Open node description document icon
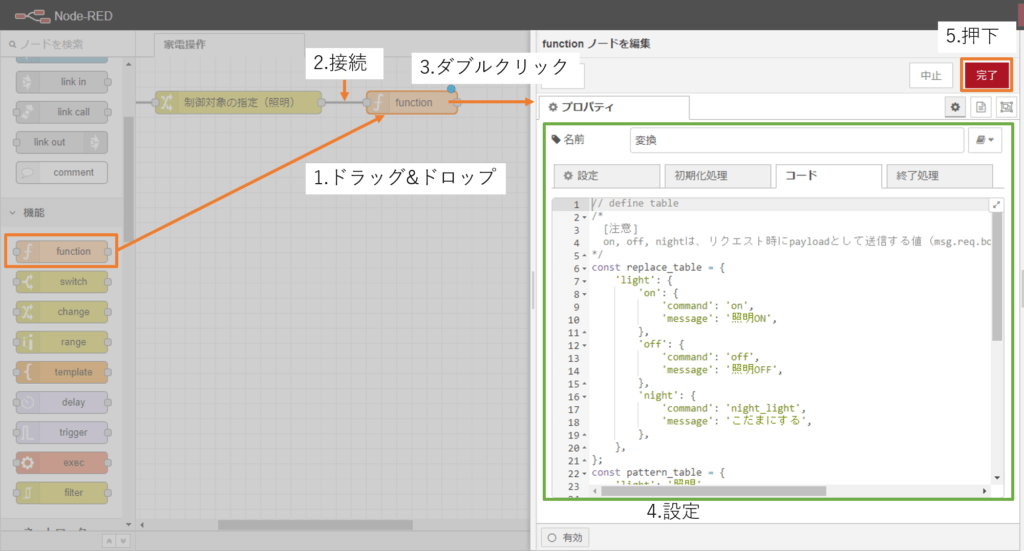 981,107
